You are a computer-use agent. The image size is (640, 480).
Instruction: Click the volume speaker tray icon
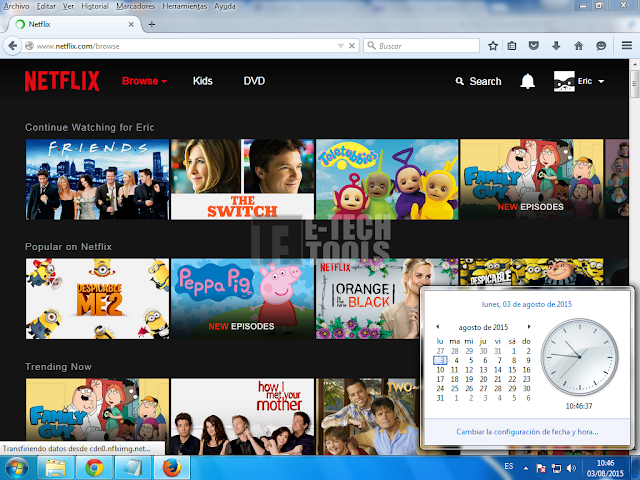click(x=571, y=468)
